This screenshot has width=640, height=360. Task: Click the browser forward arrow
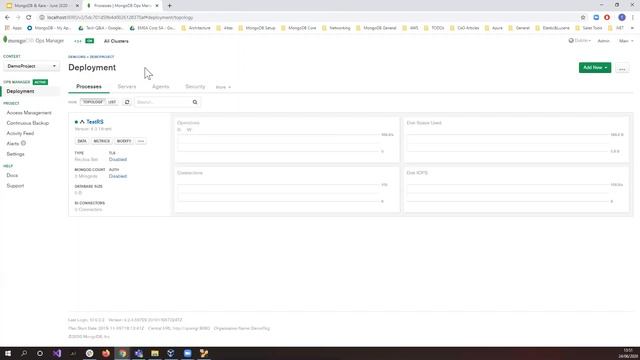pos(18,17)
